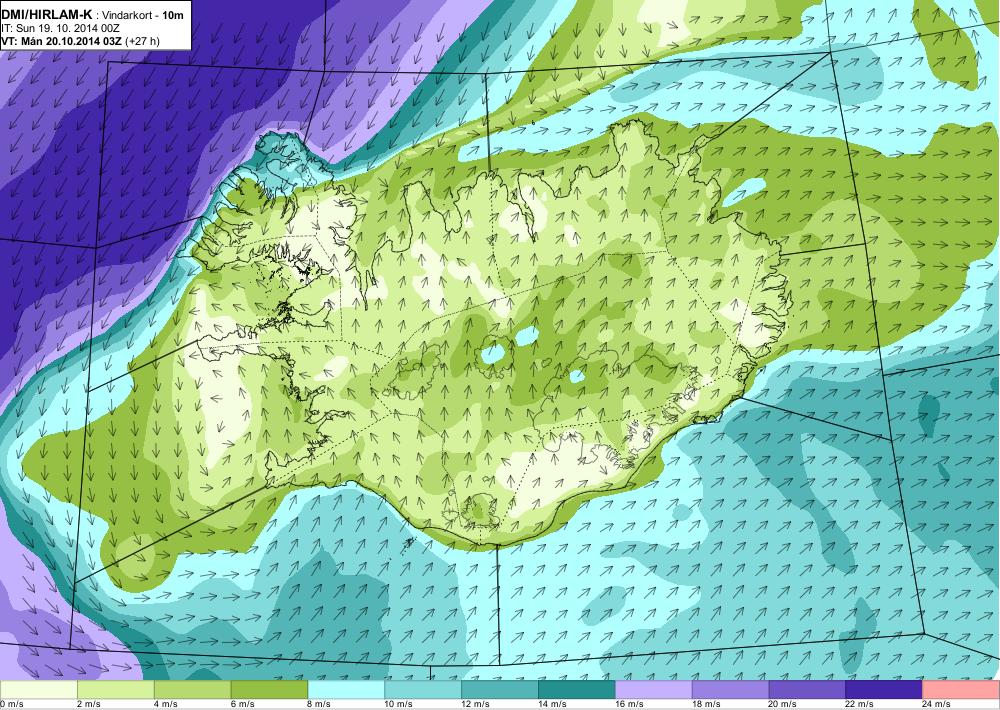Viewport: 1000px width, 710px height.
Task: Click the '8 m/s' legend label
Action: pyautogui.click(x=320, y=704)
